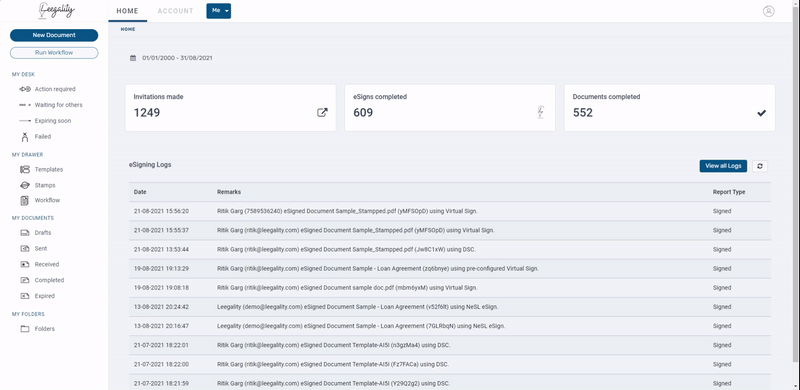Select log row dated 21-08-2021 15:55:37
This screenshot has width=800, height=390.
450,230
